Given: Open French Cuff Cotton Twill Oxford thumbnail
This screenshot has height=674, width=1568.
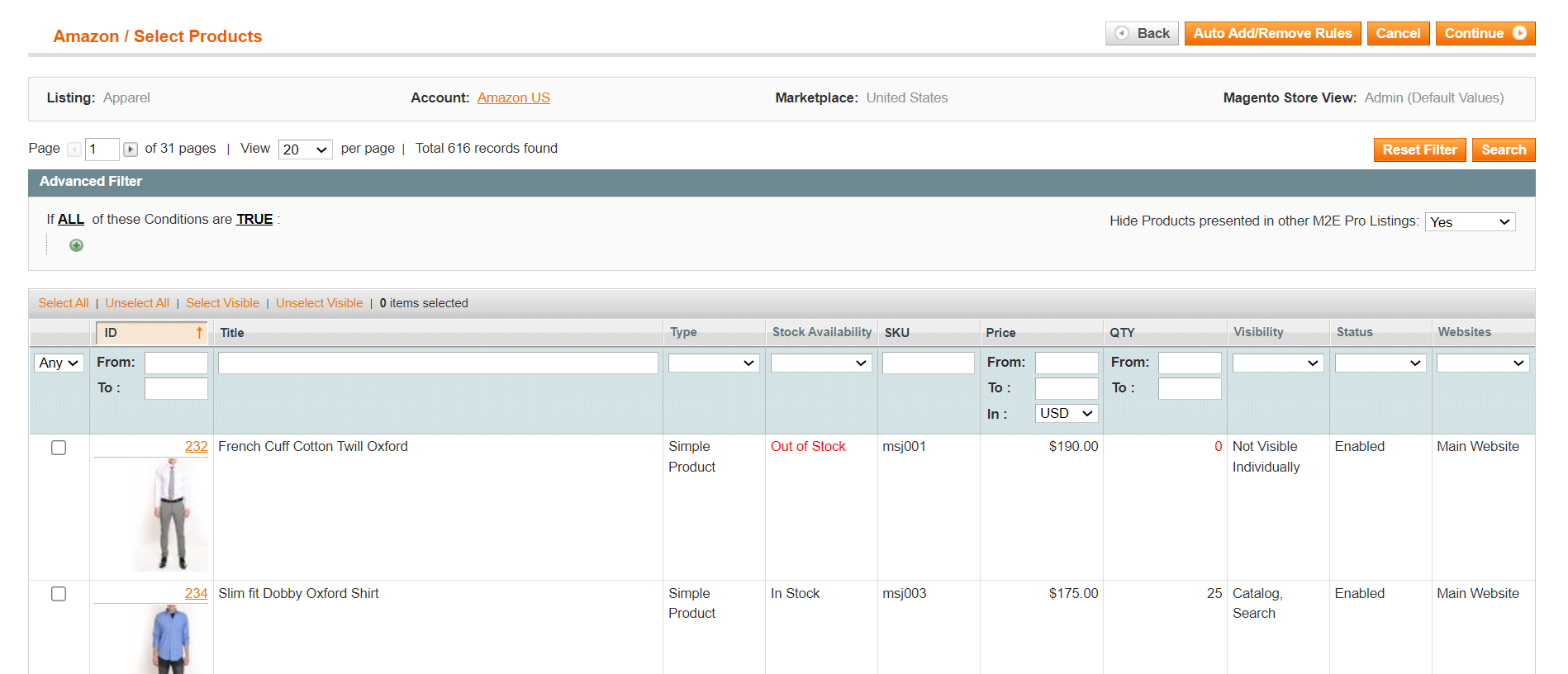Looking at the screenshot, I should pos(171,515).
